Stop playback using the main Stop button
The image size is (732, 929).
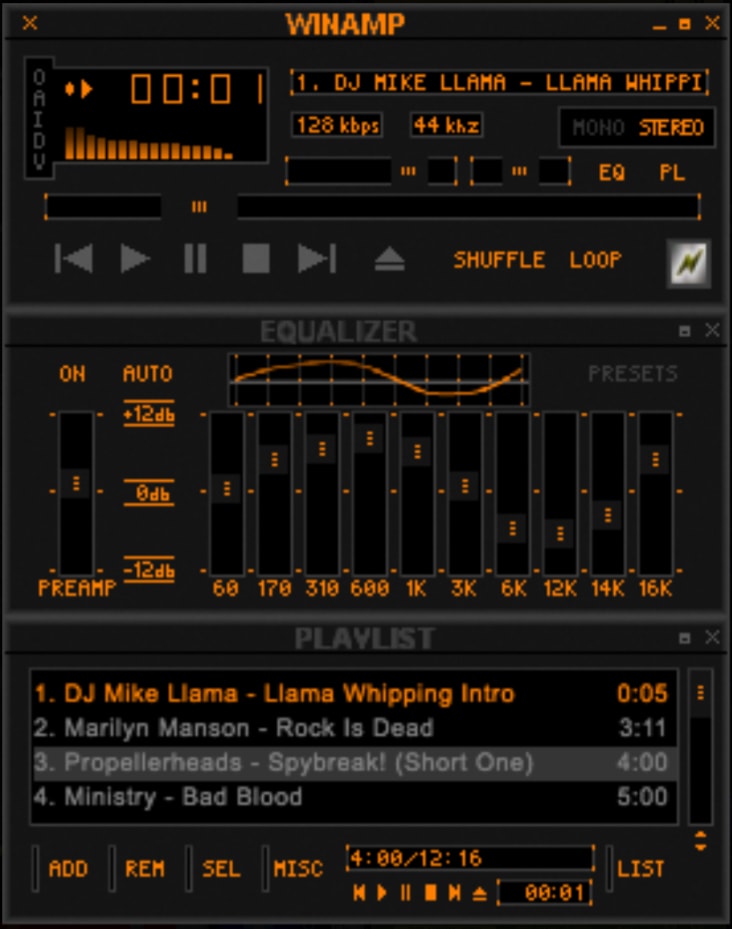click(x=256, y=259)
